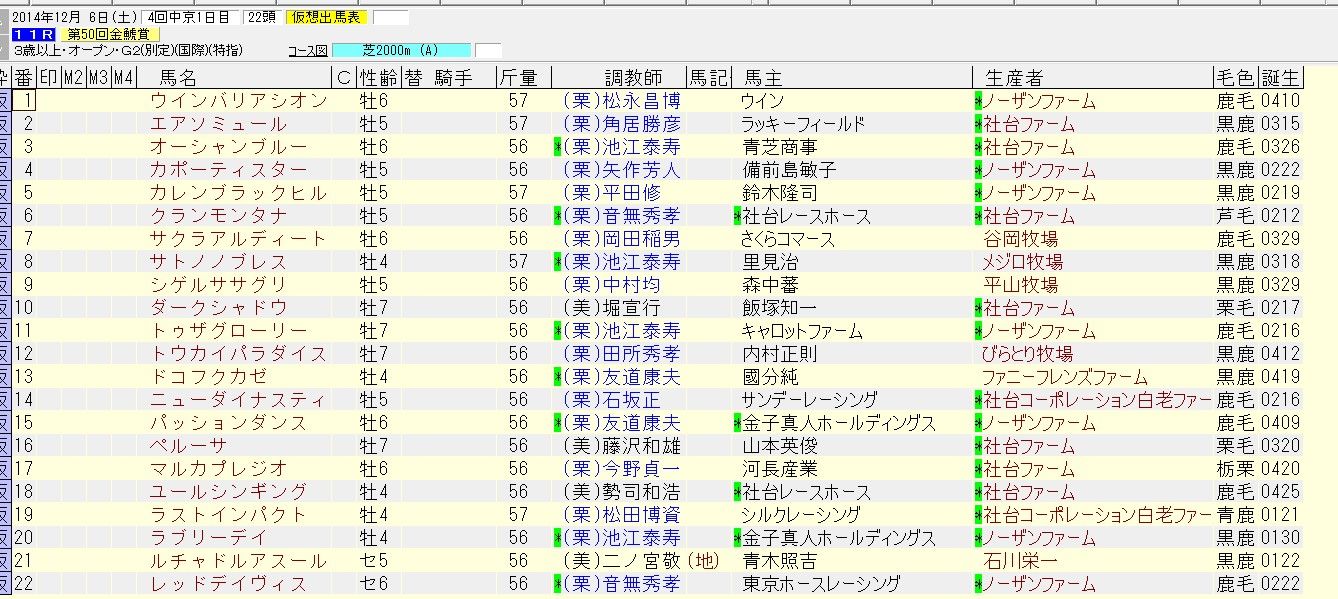Screen dimensions: 1338x599
Task: Sort by the 斤量 column header
Action: click(518, 78)
